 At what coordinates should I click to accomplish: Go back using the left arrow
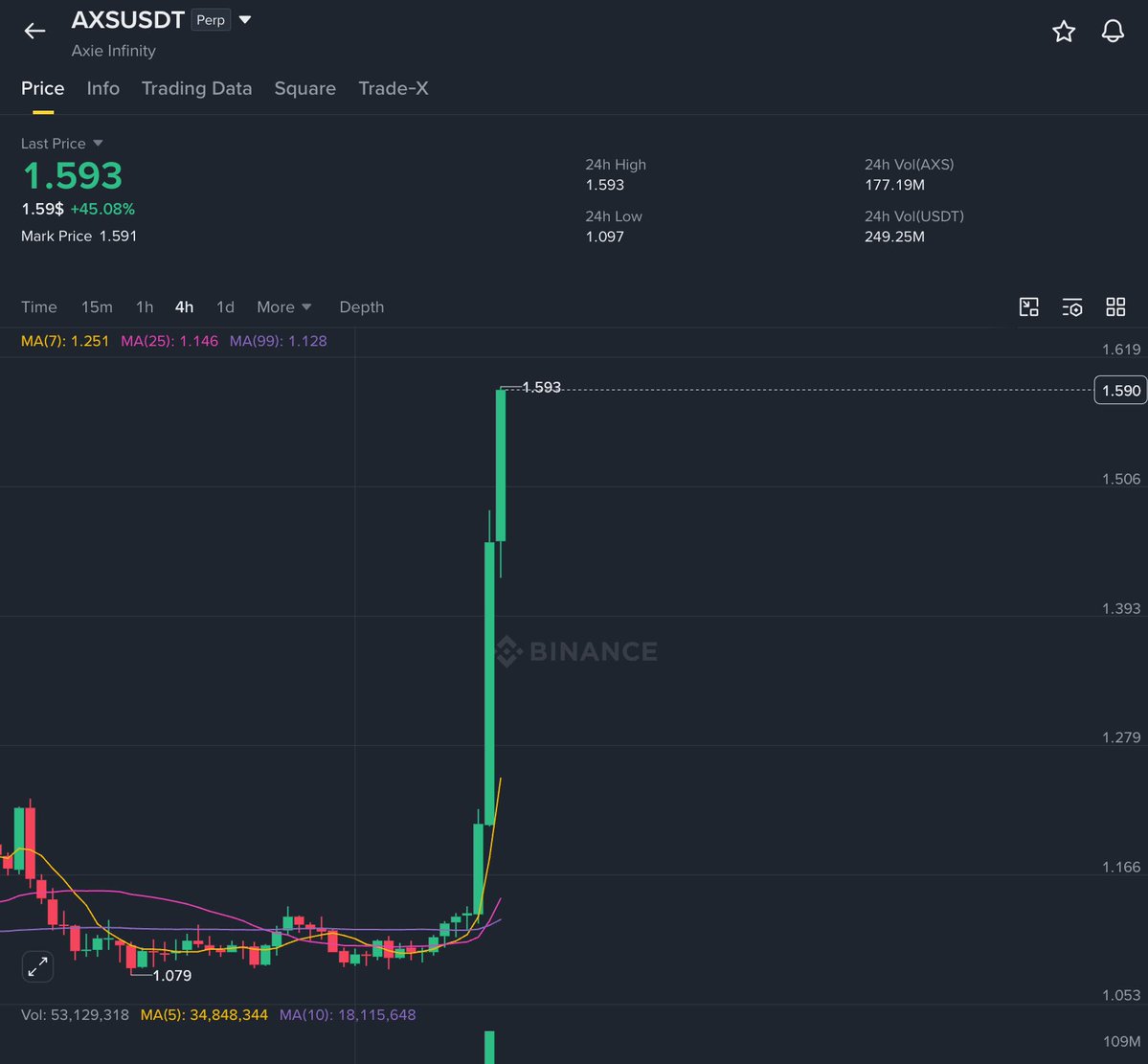coord(34,31)
